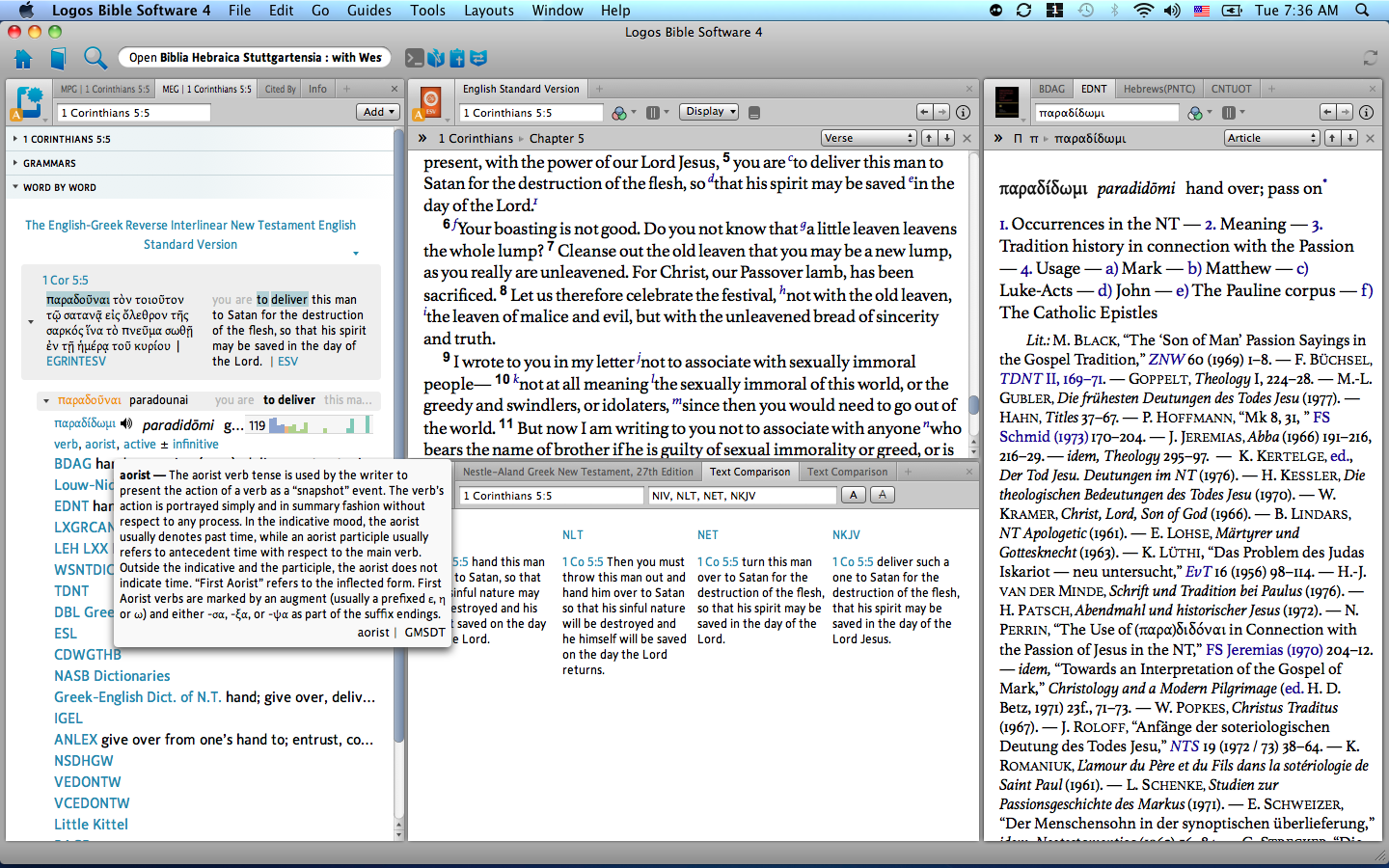Viewport: 1389px width, 868px height.
Task: Toggle the second A button in Text Comparison
Action: pyautogui.click(x=882, y=495)
